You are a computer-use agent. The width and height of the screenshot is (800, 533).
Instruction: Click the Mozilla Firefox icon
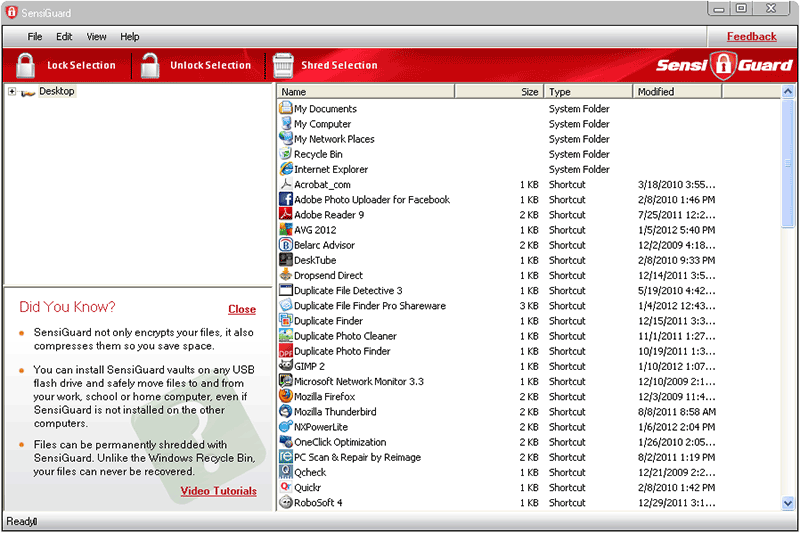286,396
